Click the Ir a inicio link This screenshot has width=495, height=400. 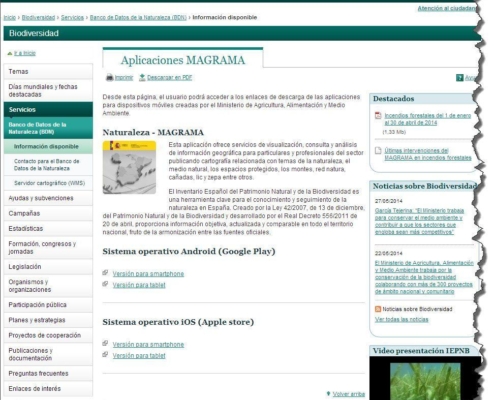click(25, 53)
